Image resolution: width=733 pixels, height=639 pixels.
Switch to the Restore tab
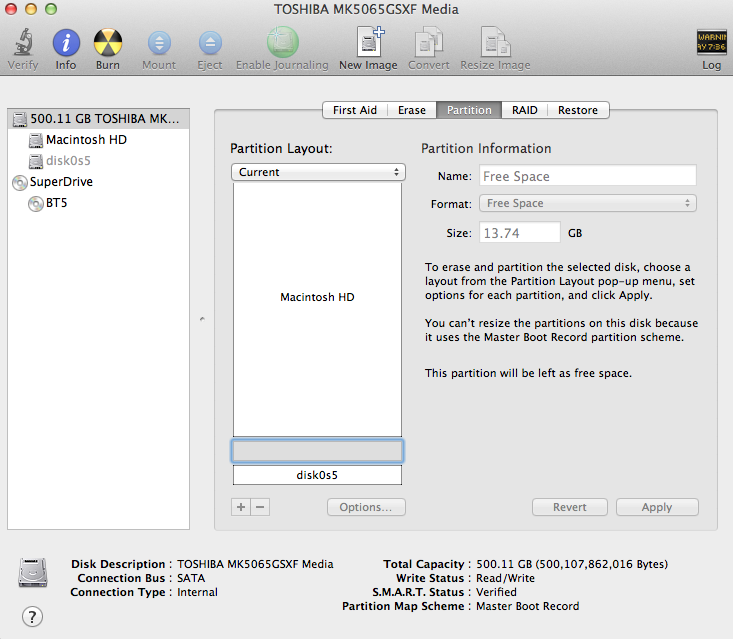[578, 110]
